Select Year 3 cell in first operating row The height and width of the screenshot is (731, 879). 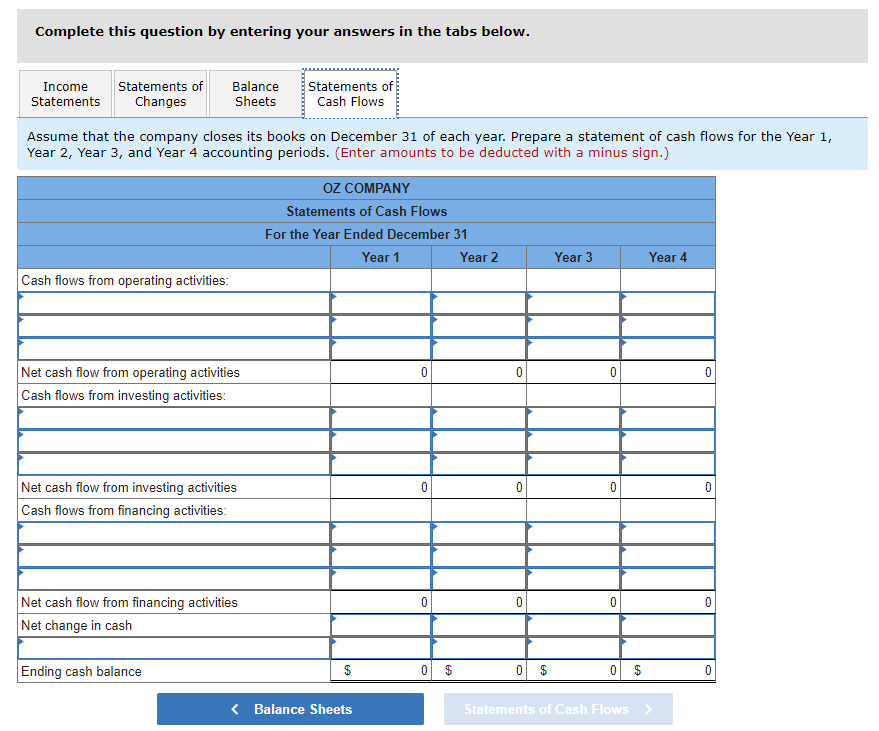[x=573, y=303]
